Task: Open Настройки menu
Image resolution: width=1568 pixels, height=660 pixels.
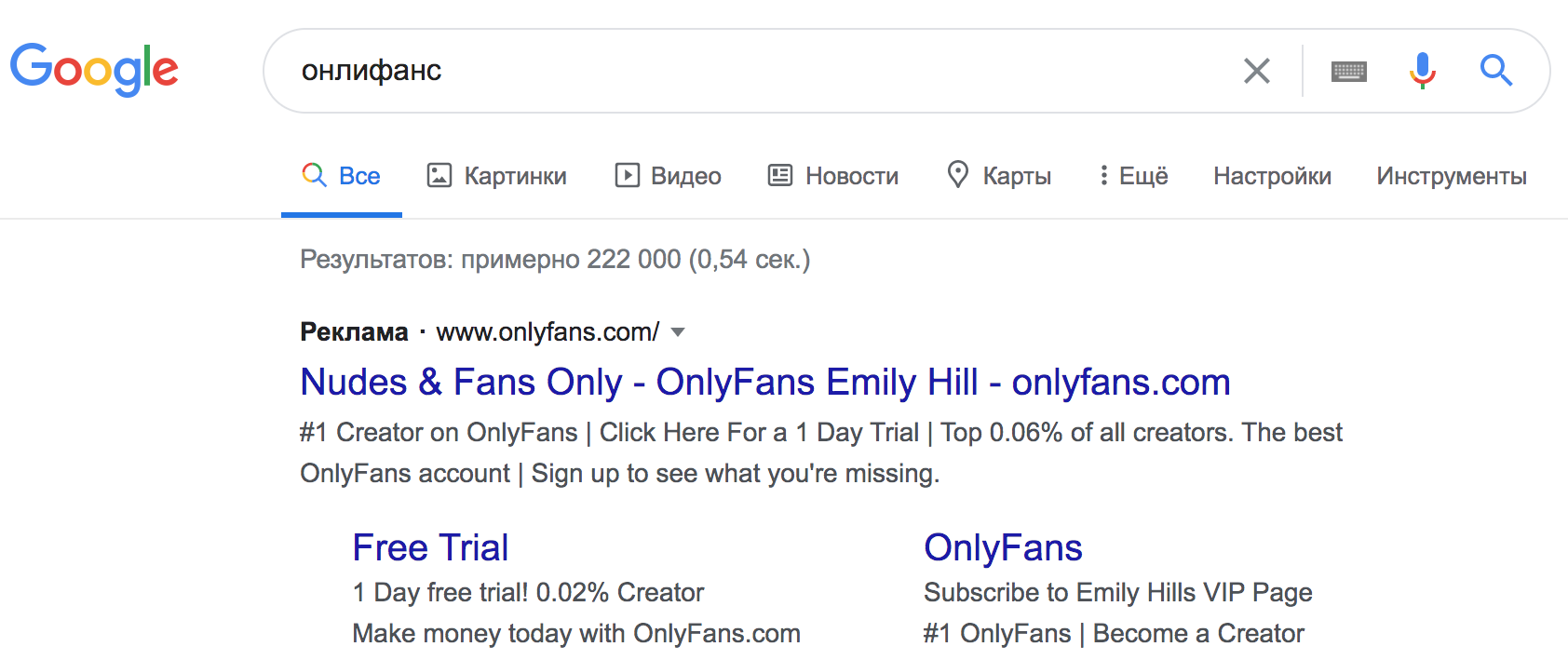Action: point(1272,176)
